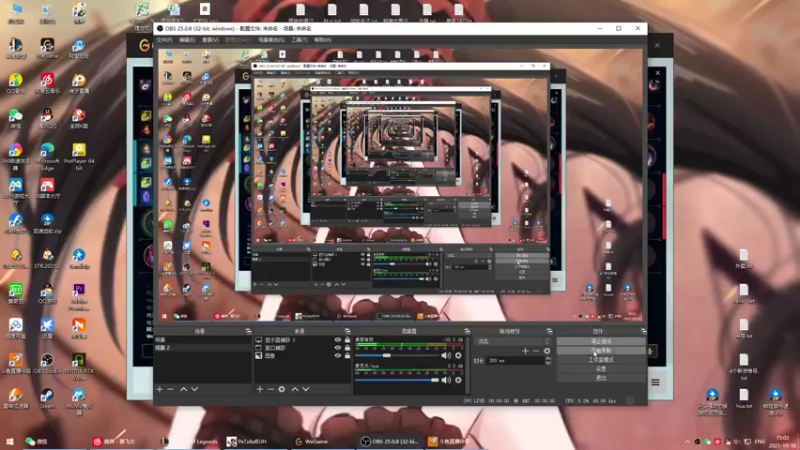The height and width of the screenshot is (450, 800).
Task: Remove the selected scene with the minus icon
Action: [170, 389]
